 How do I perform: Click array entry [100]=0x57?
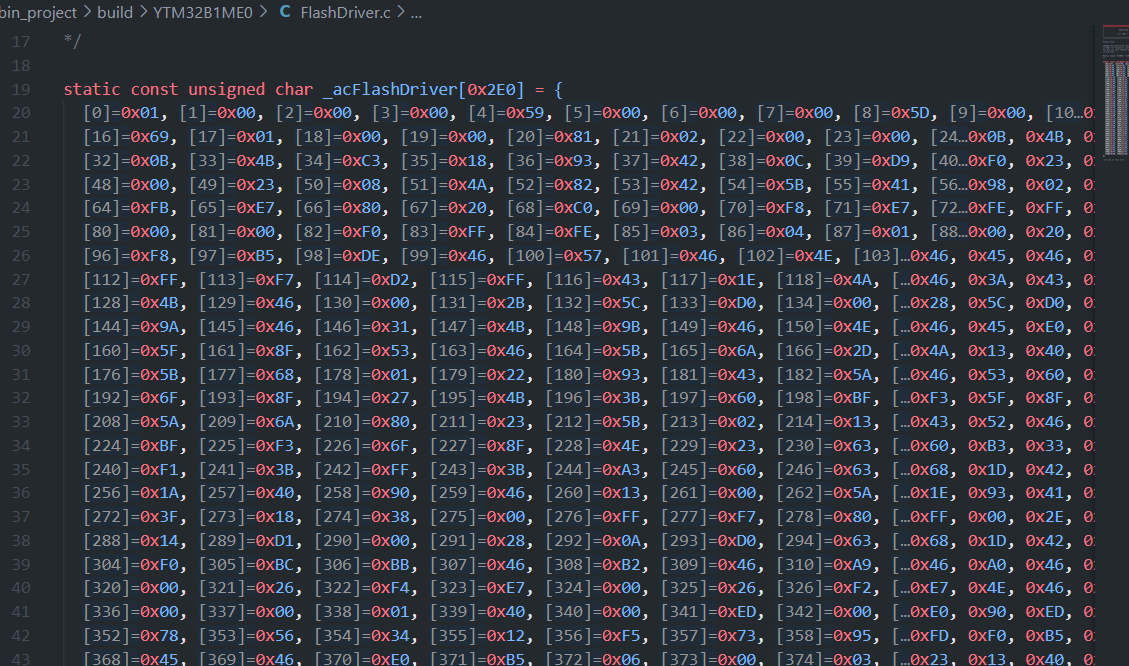click(554, 256)
